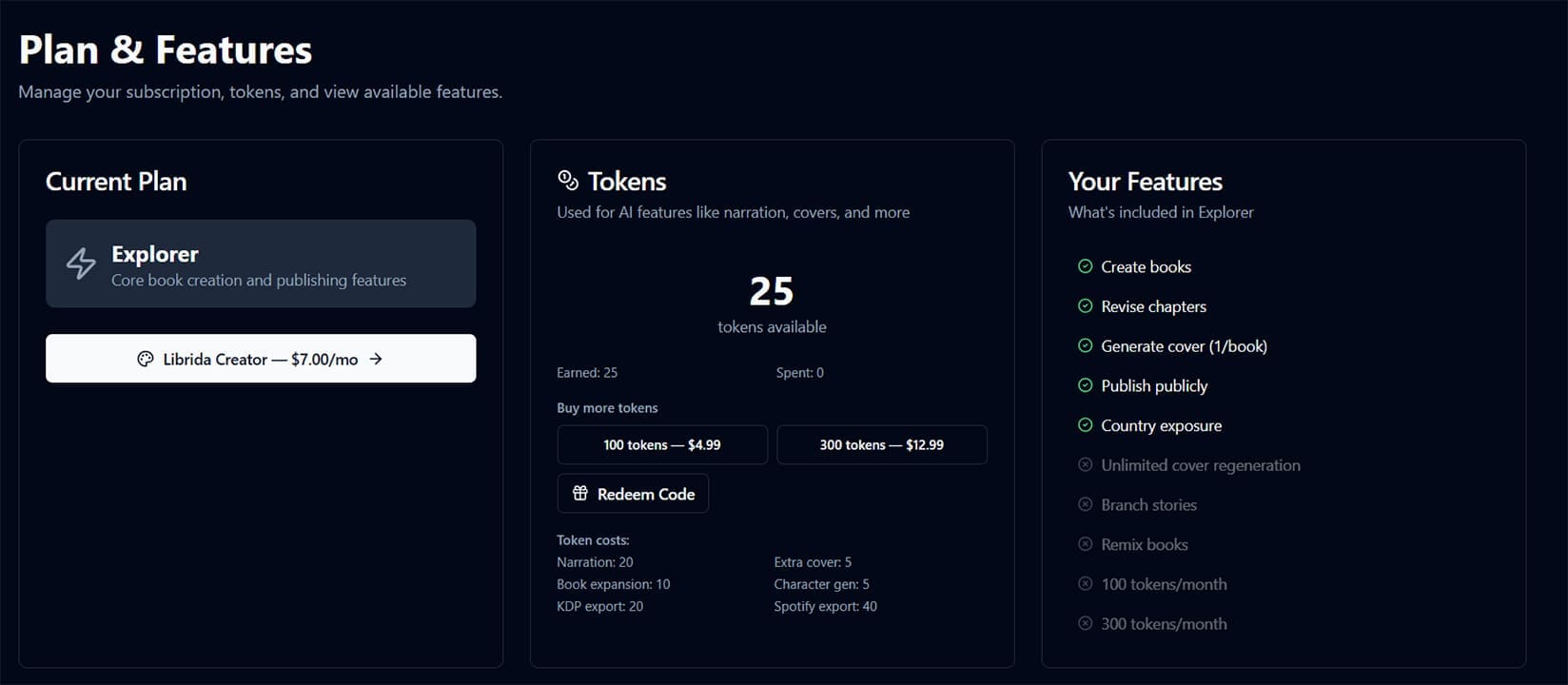
Task: Click the 'Earned: 25' value
Action: point(587,373)
